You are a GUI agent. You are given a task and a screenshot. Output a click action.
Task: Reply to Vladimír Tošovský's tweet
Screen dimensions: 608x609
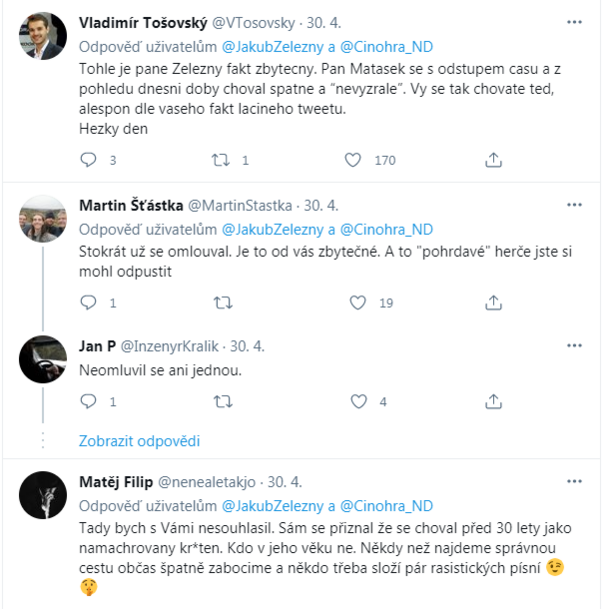click(x=88, y=160)
